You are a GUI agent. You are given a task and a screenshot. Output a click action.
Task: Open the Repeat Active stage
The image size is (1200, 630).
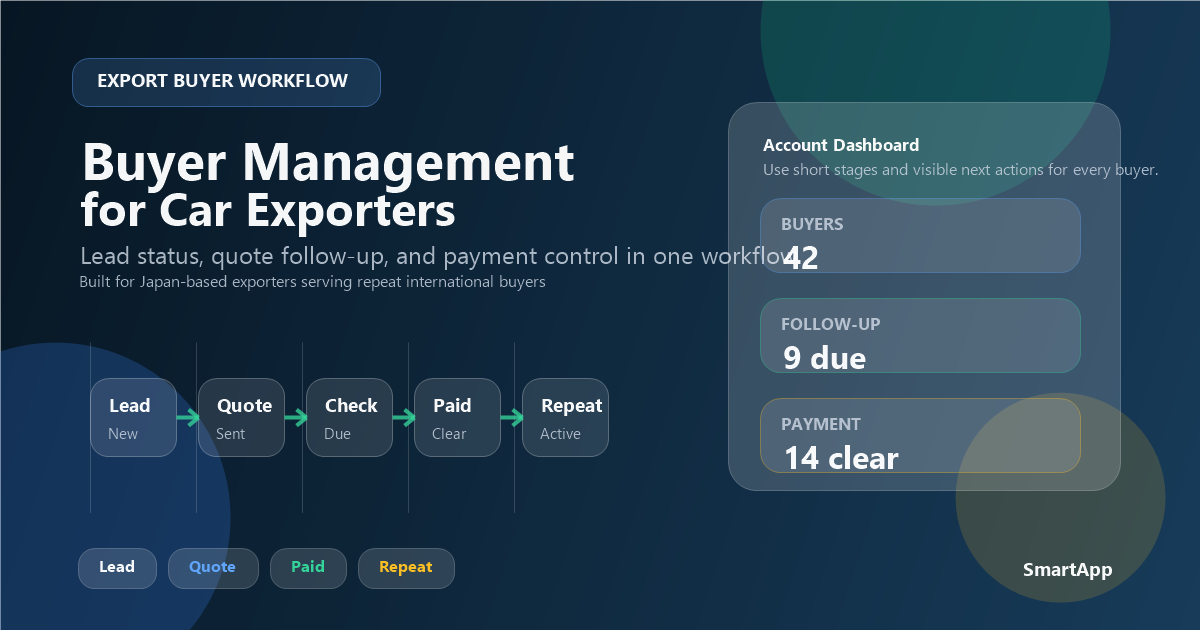565,417
